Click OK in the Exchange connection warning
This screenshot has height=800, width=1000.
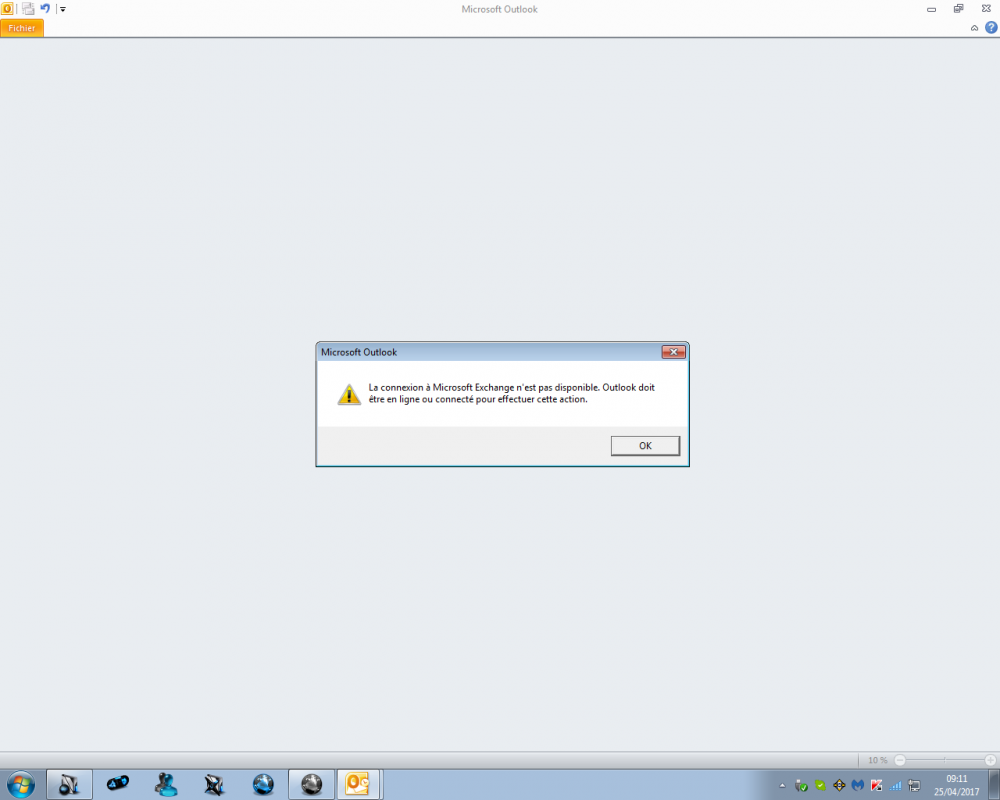[645, 445]
